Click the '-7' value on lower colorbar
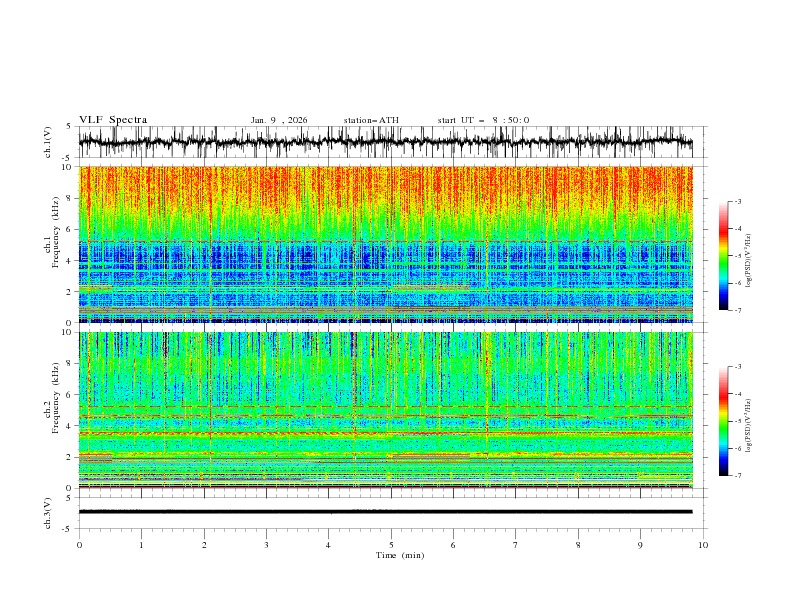The image size is (792, 612). point(737,476)
